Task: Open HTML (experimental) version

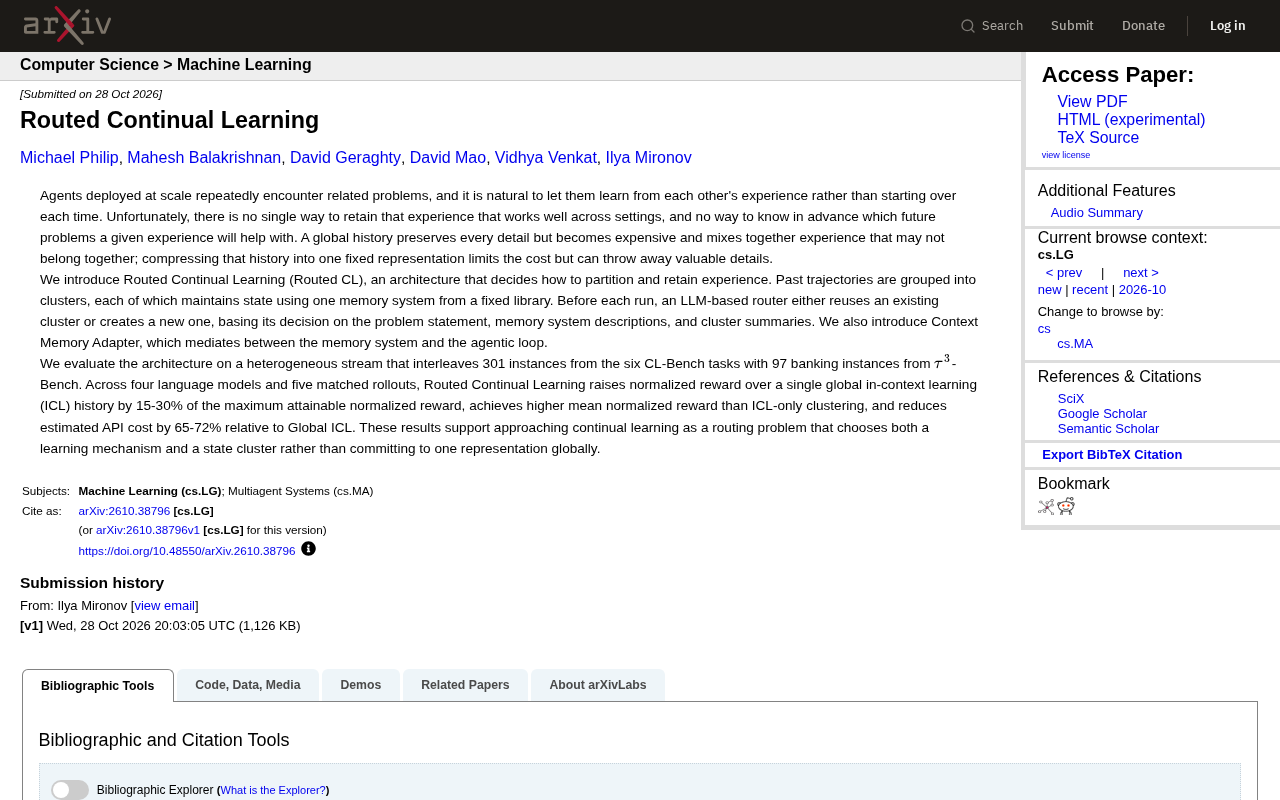Action: [1131, 120]
